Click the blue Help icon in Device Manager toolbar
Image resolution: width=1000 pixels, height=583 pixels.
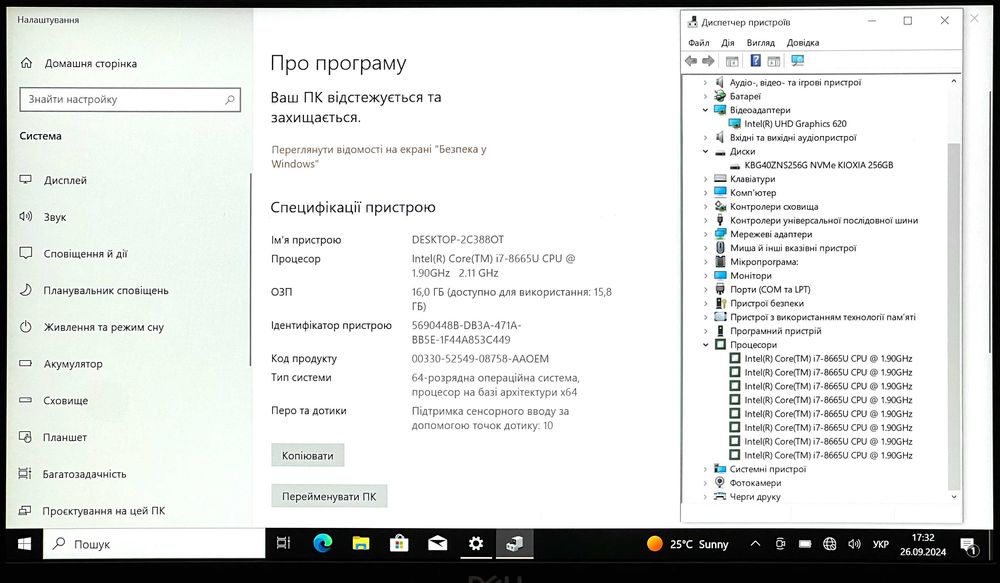pyautogui.click(x=755, y=61)
